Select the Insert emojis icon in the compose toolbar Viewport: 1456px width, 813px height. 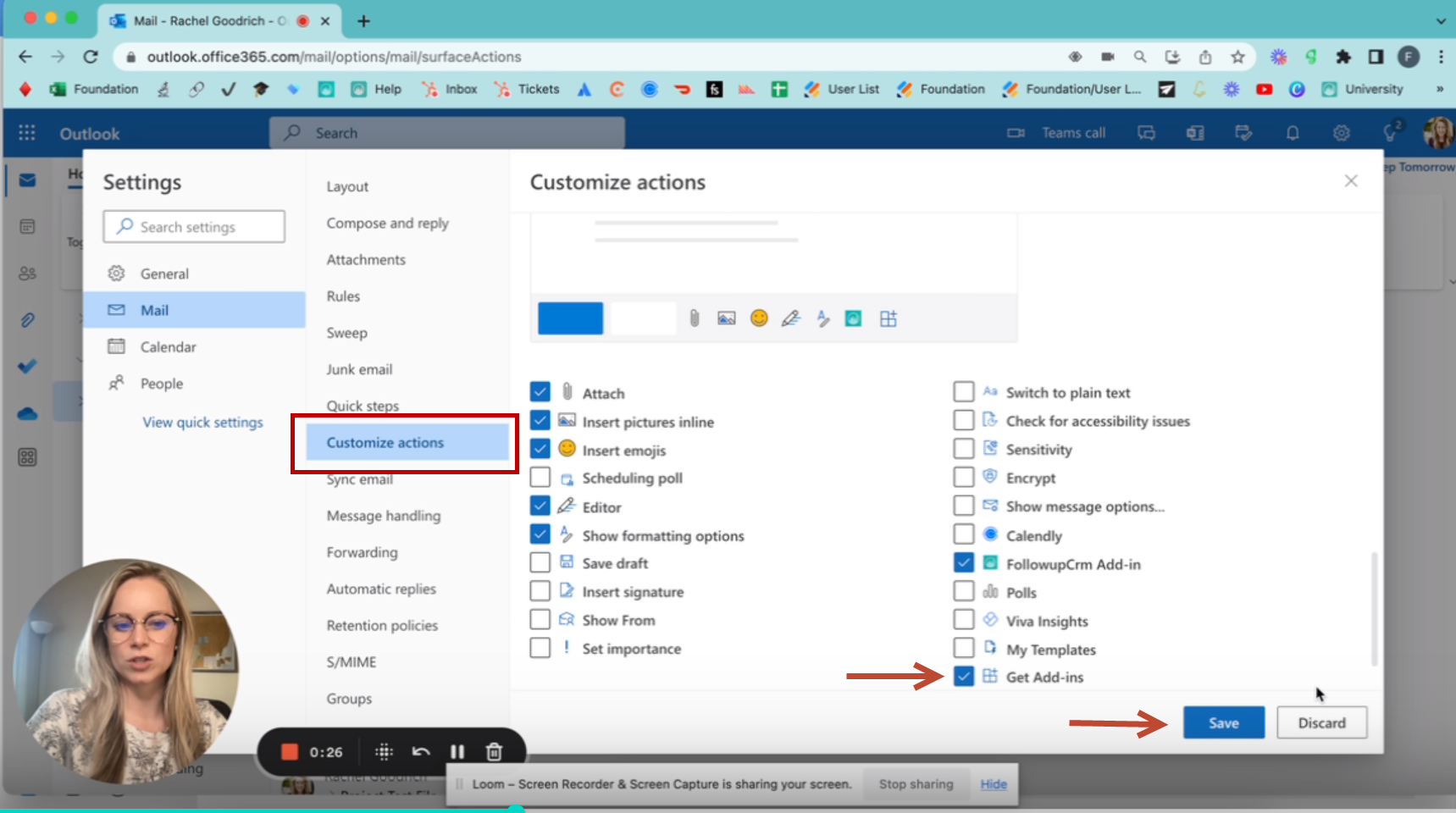pos(759,318)
